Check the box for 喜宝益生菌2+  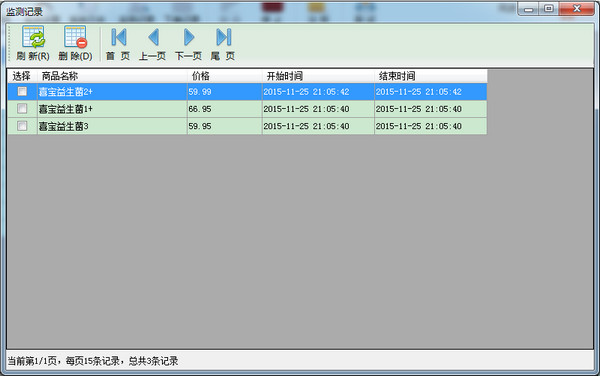[x=22, y=91]
